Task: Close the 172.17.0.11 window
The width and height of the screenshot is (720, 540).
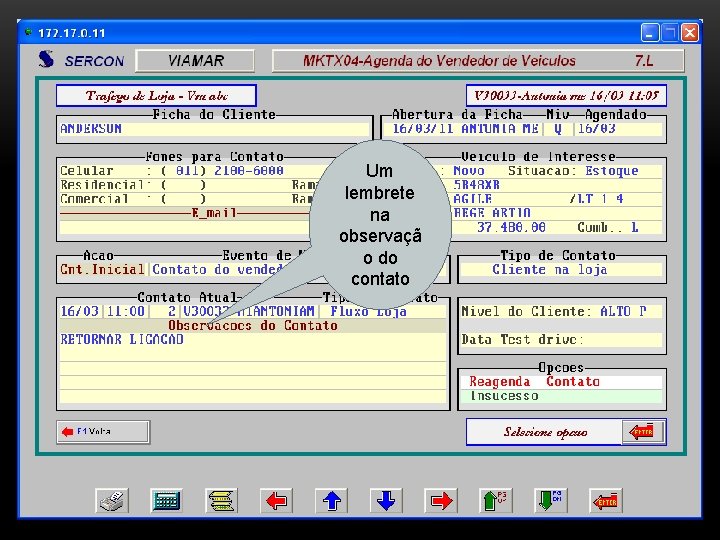Action: (x=690, y=33)
